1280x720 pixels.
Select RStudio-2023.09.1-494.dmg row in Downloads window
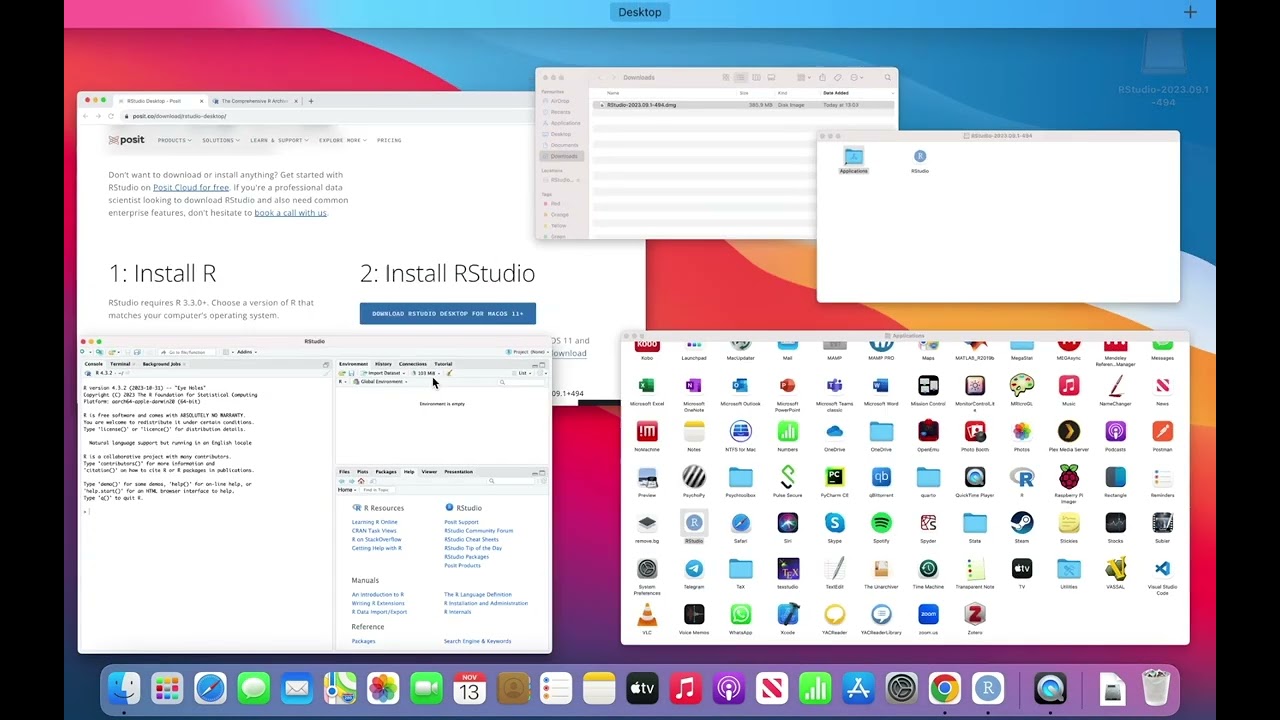[x=743, y=105]
